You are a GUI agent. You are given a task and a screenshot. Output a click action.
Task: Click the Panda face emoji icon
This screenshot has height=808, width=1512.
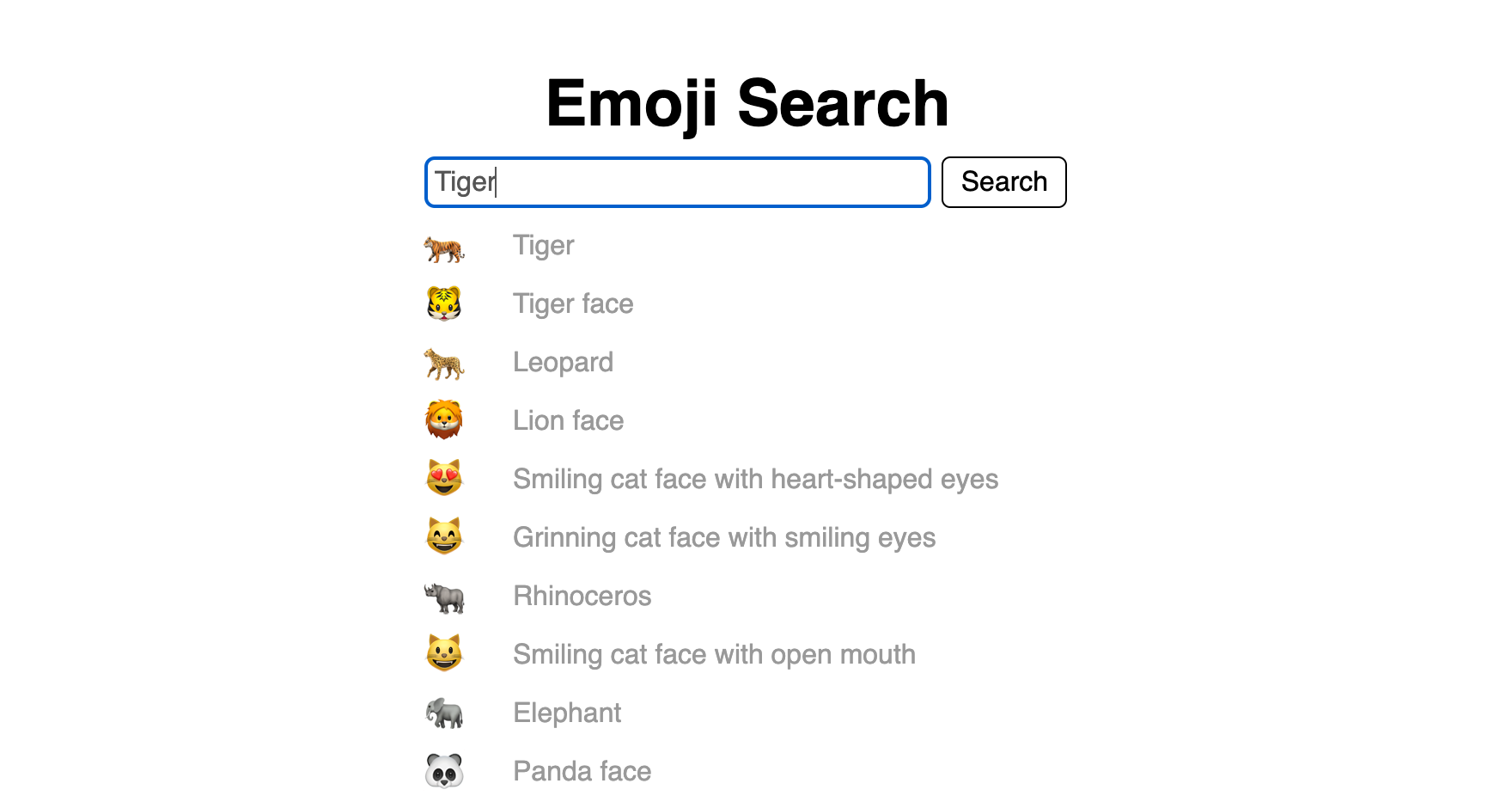(x=445, y=771)
